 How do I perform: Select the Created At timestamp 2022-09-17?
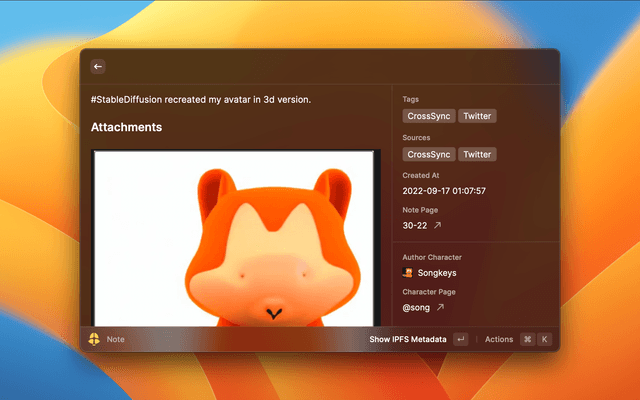[444, 191]
